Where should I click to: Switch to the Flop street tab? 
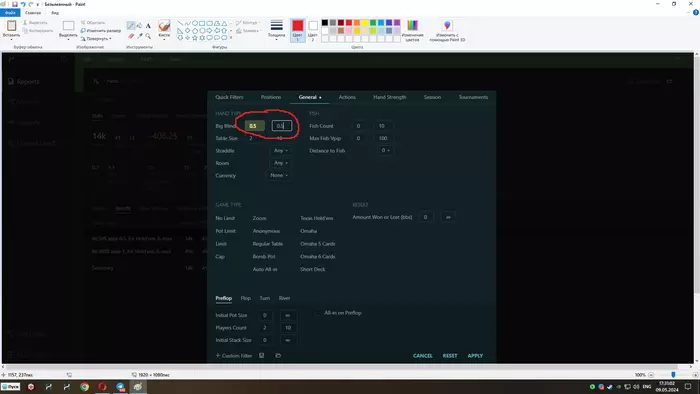(x=246, y=298)
